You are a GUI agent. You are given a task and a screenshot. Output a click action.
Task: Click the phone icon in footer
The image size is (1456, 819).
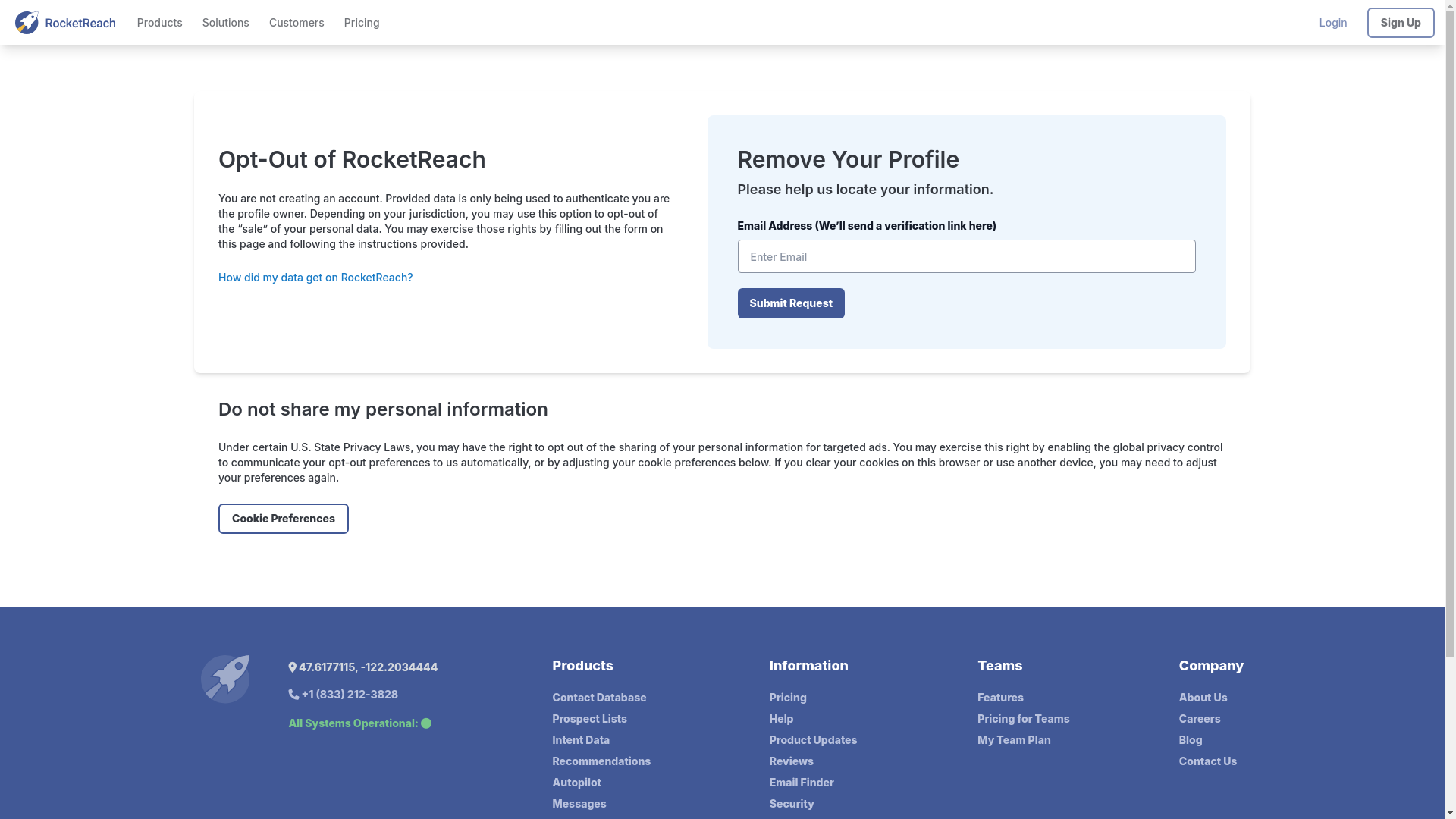(x=293, y=695)
